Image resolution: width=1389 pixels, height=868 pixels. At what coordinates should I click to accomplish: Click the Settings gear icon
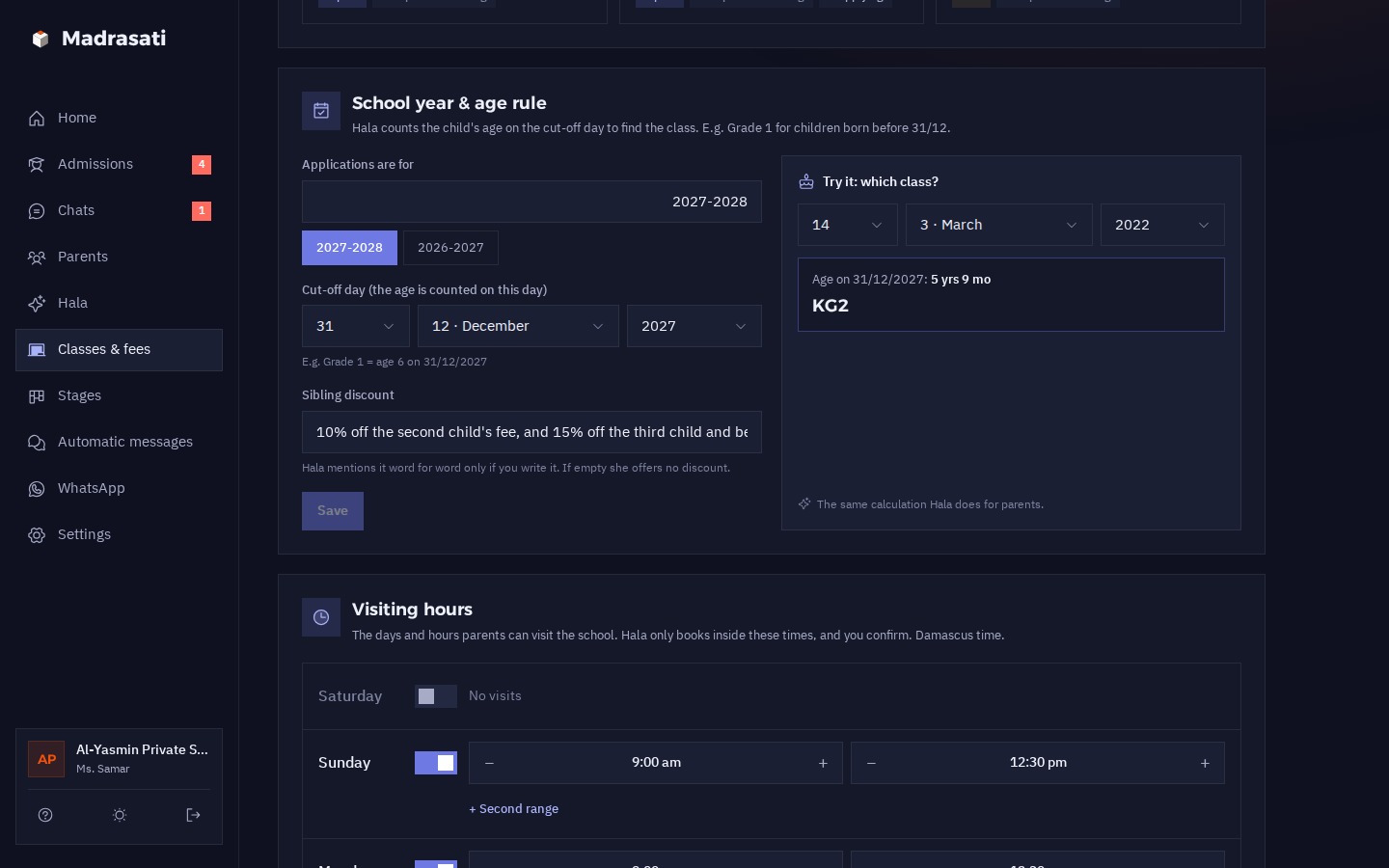(x=37, y=535)
